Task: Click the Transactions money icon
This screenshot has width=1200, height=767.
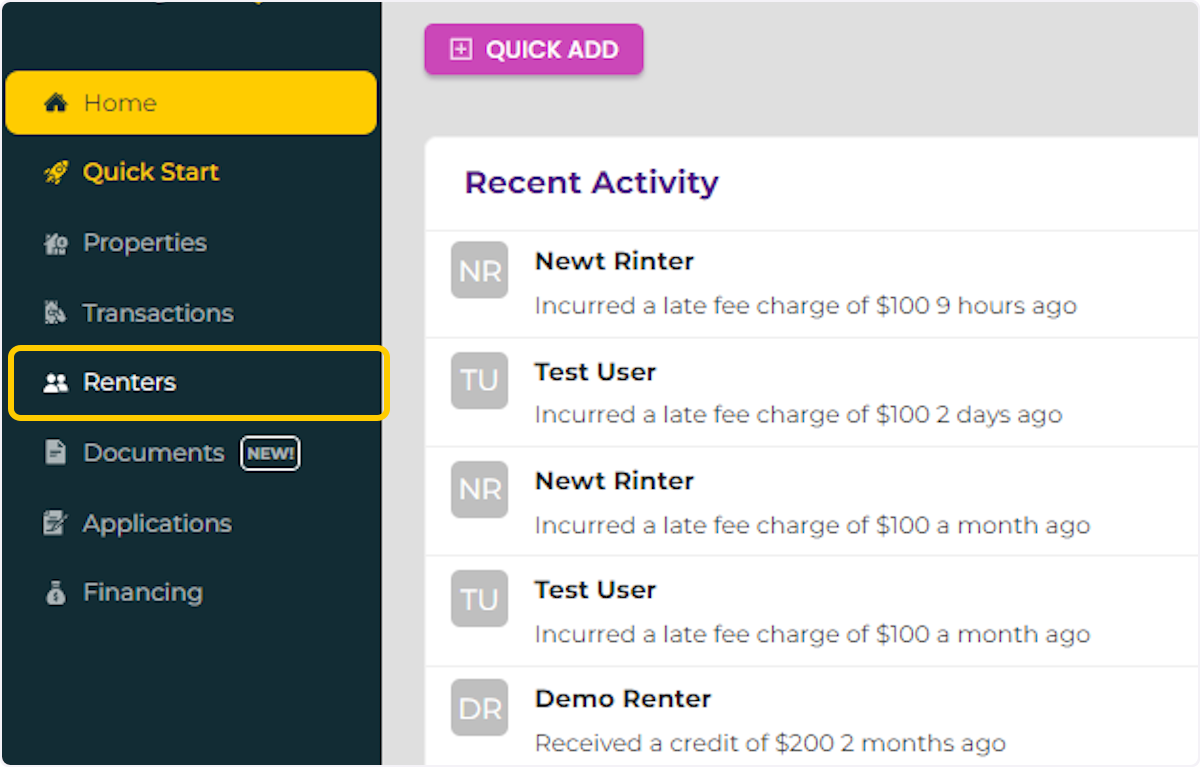Action: tap(55, 312)
